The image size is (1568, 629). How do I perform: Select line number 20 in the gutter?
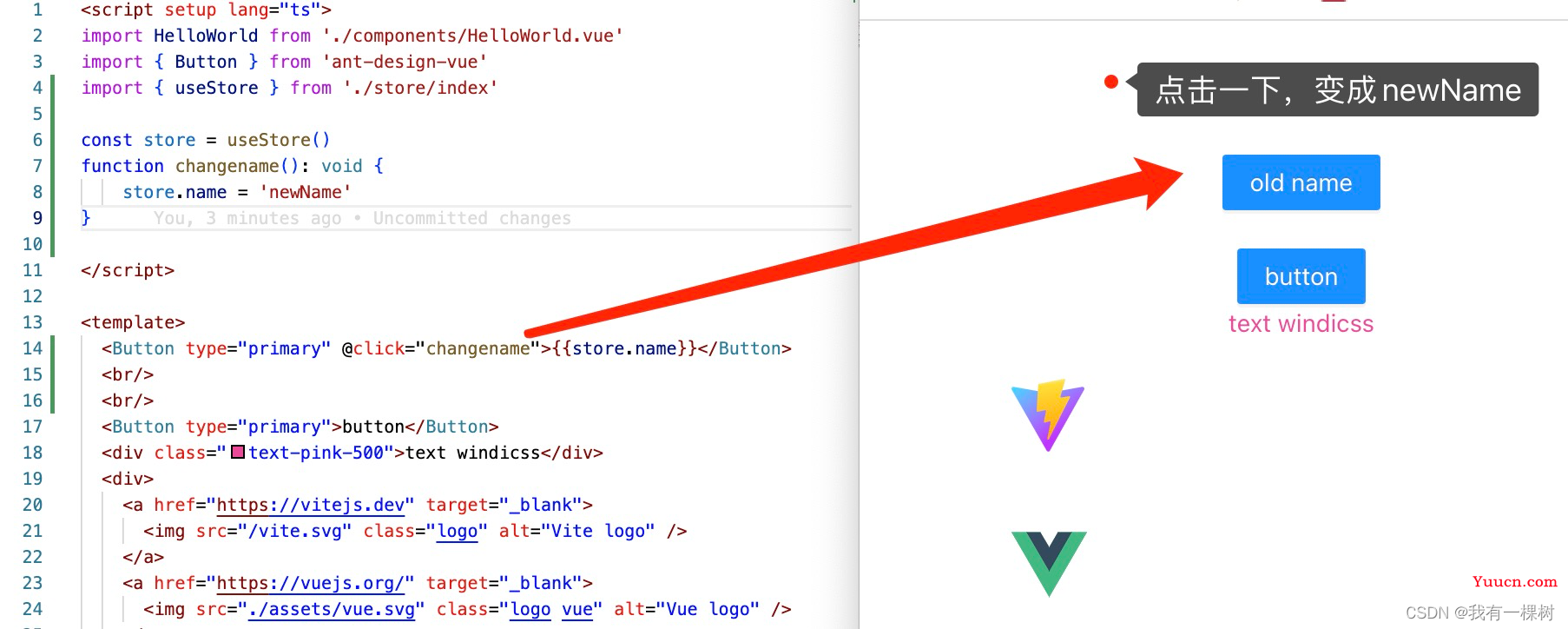coord(32,505)
